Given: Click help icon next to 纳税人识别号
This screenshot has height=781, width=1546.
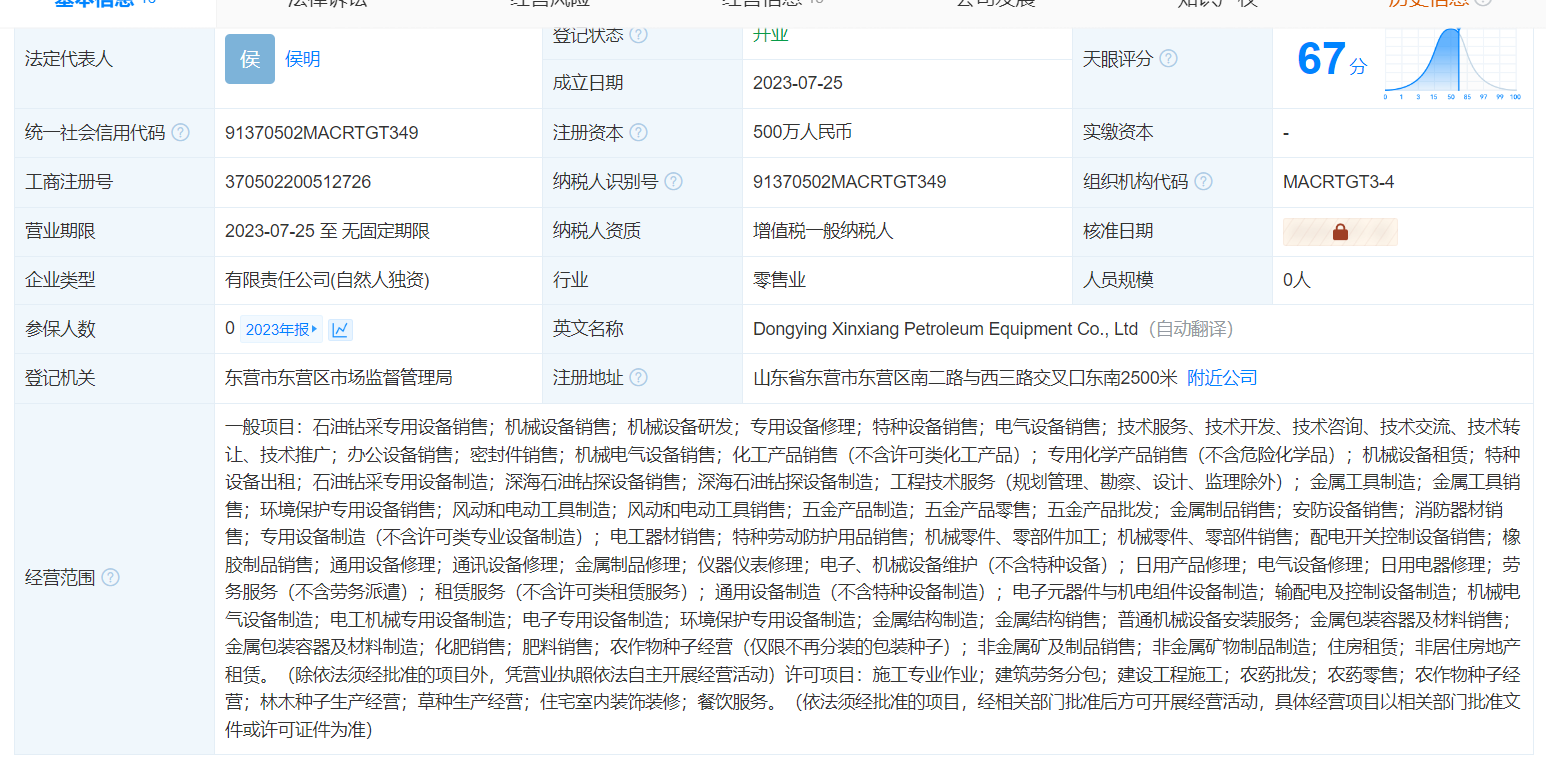Looking at the screenshot, I should click(x=674, y=181).
